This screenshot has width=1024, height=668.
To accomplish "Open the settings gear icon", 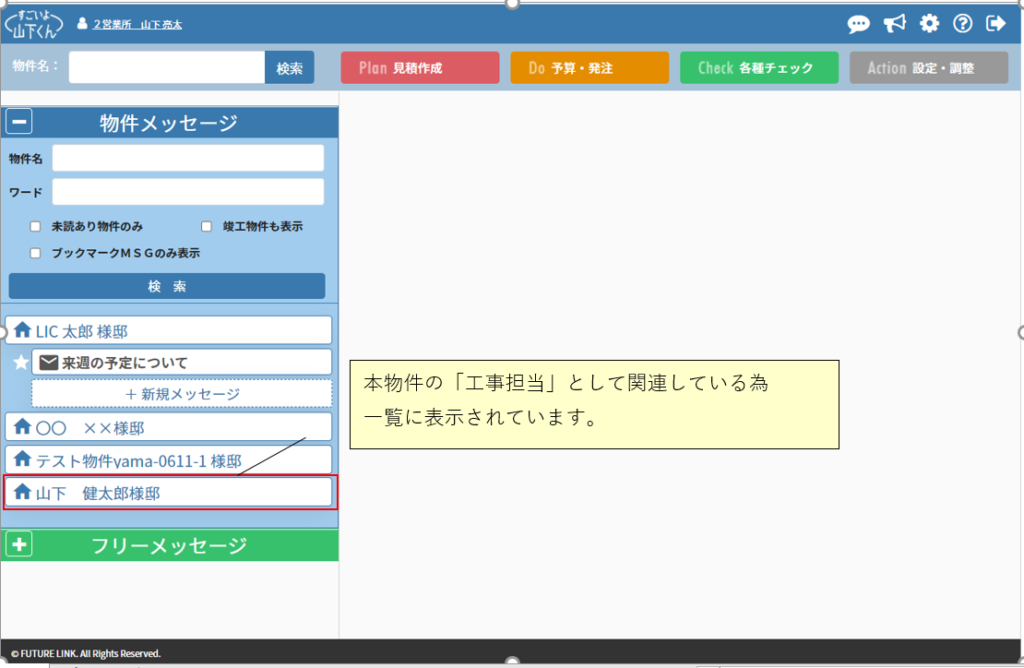I will pos(928,24).
